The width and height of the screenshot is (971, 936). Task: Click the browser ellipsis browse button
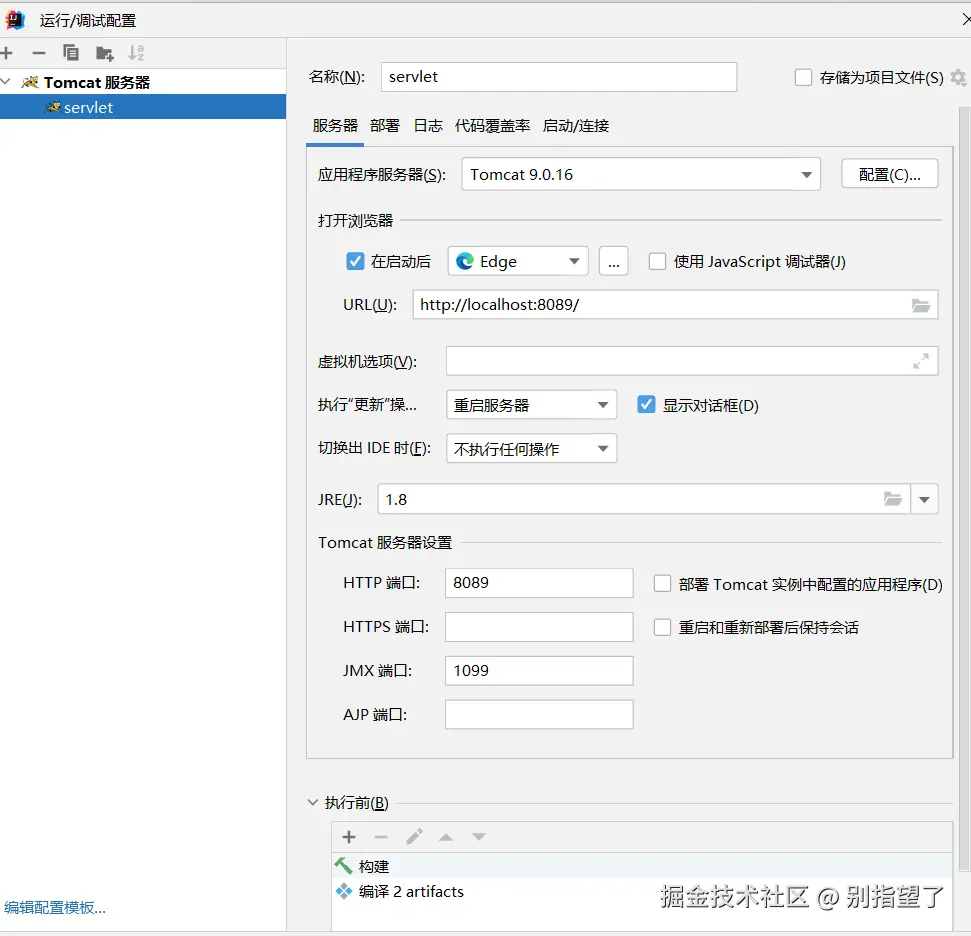tap(613, 261)
